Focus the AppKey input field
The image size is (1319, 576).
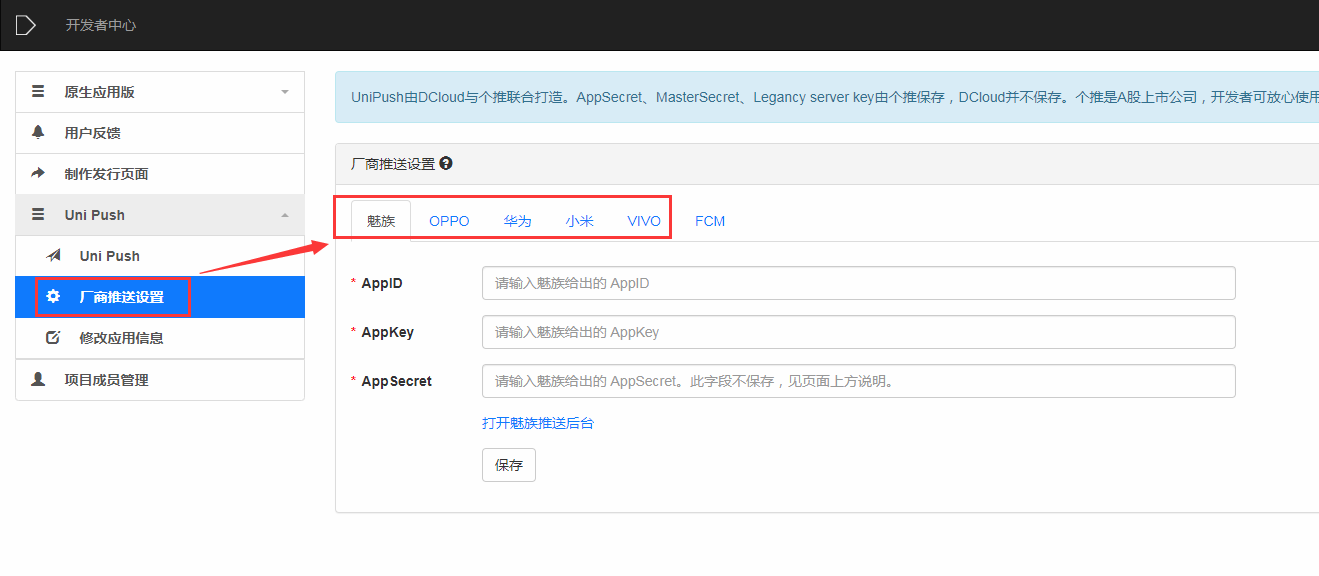tap(859, 332)
